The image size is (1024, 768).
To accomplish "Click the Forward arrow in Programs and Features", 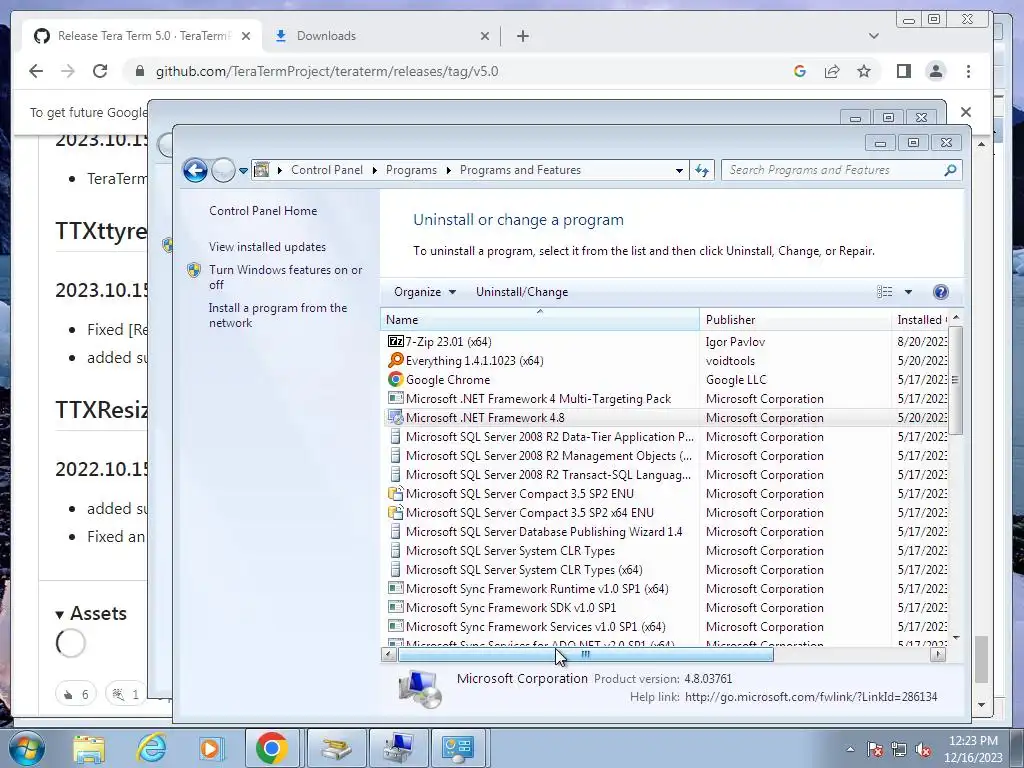I will tap(223, 170).
